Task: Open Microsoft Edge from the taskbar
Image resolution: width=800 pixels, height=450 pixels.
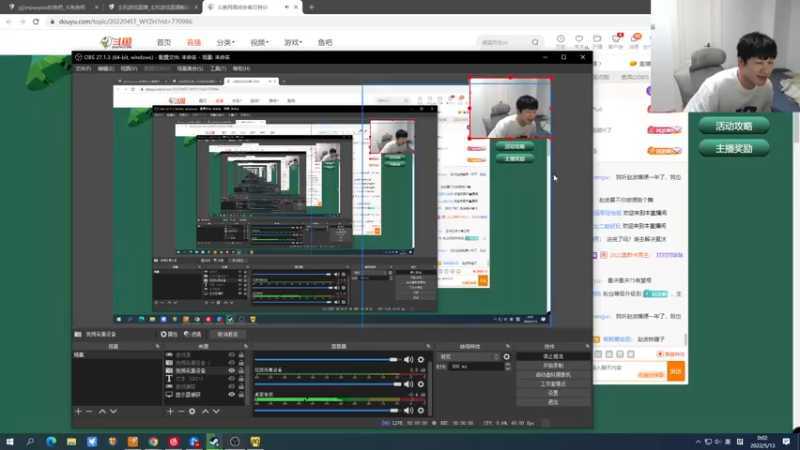Action: click(51, 441)
